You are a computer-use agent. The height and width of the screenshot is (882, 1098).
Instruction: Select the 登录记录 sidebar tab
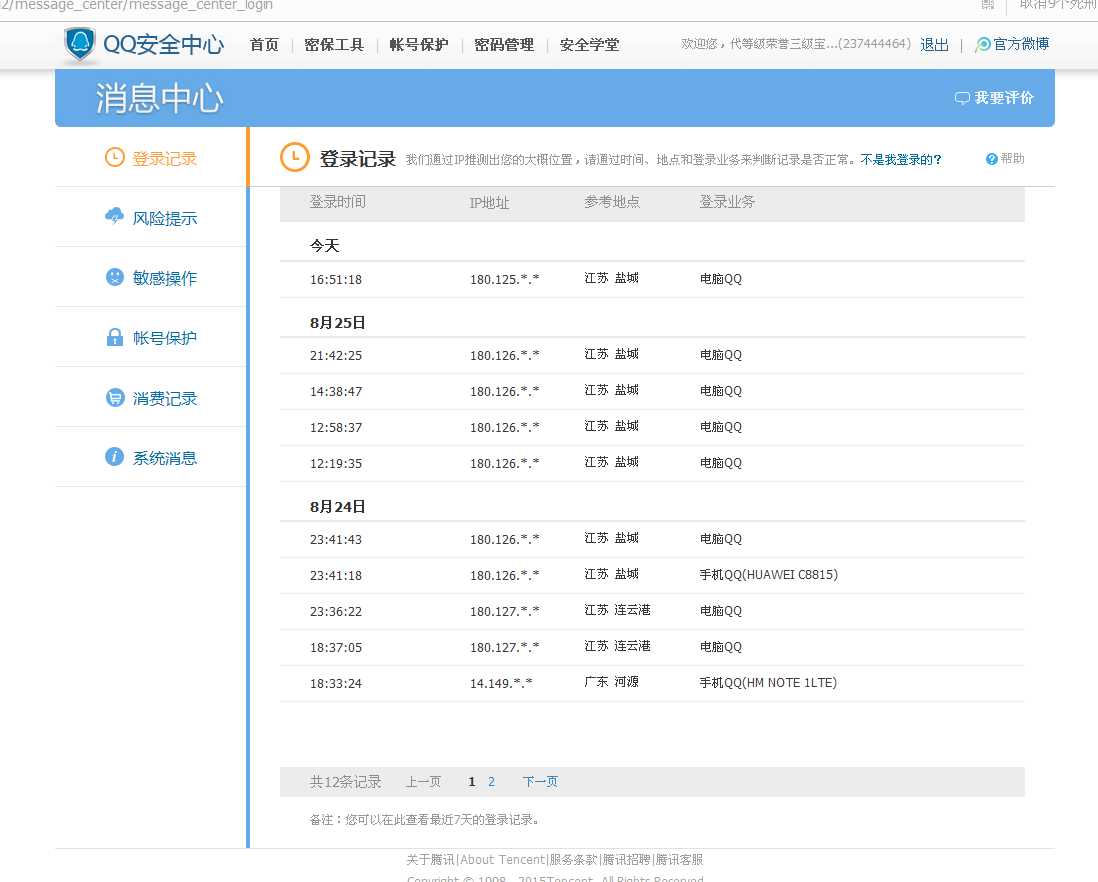(x=151, y=158)
